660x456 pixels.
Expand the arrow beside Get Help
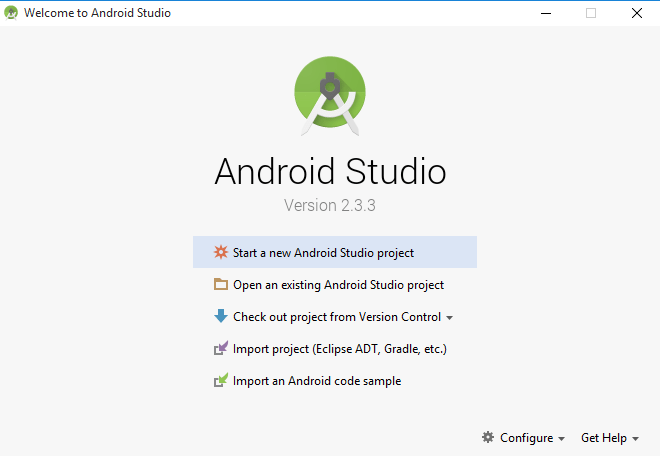pos(636,439)
